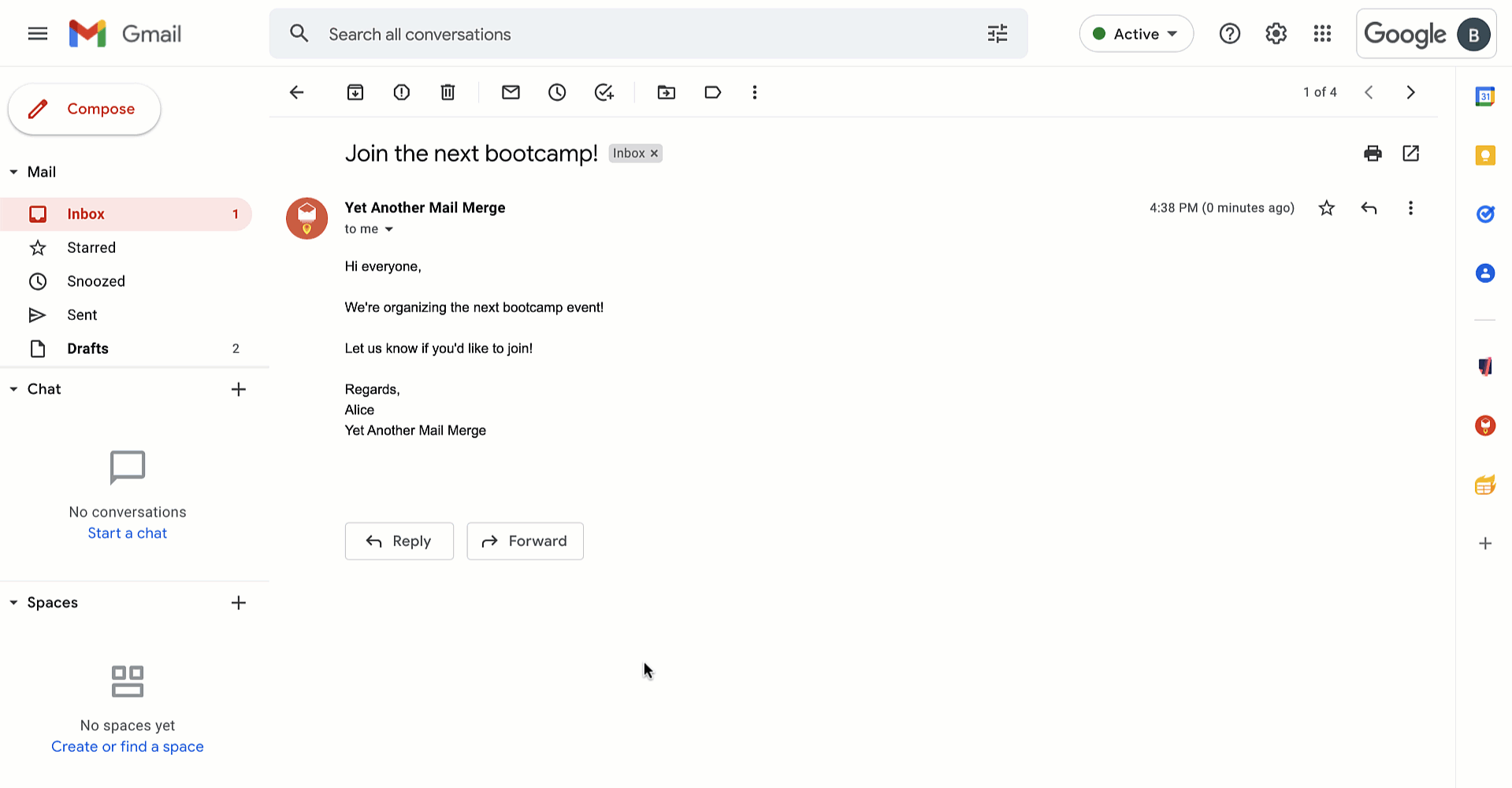1512x788 pixels.
Task: Apply a label to the email
Action: 712,92
